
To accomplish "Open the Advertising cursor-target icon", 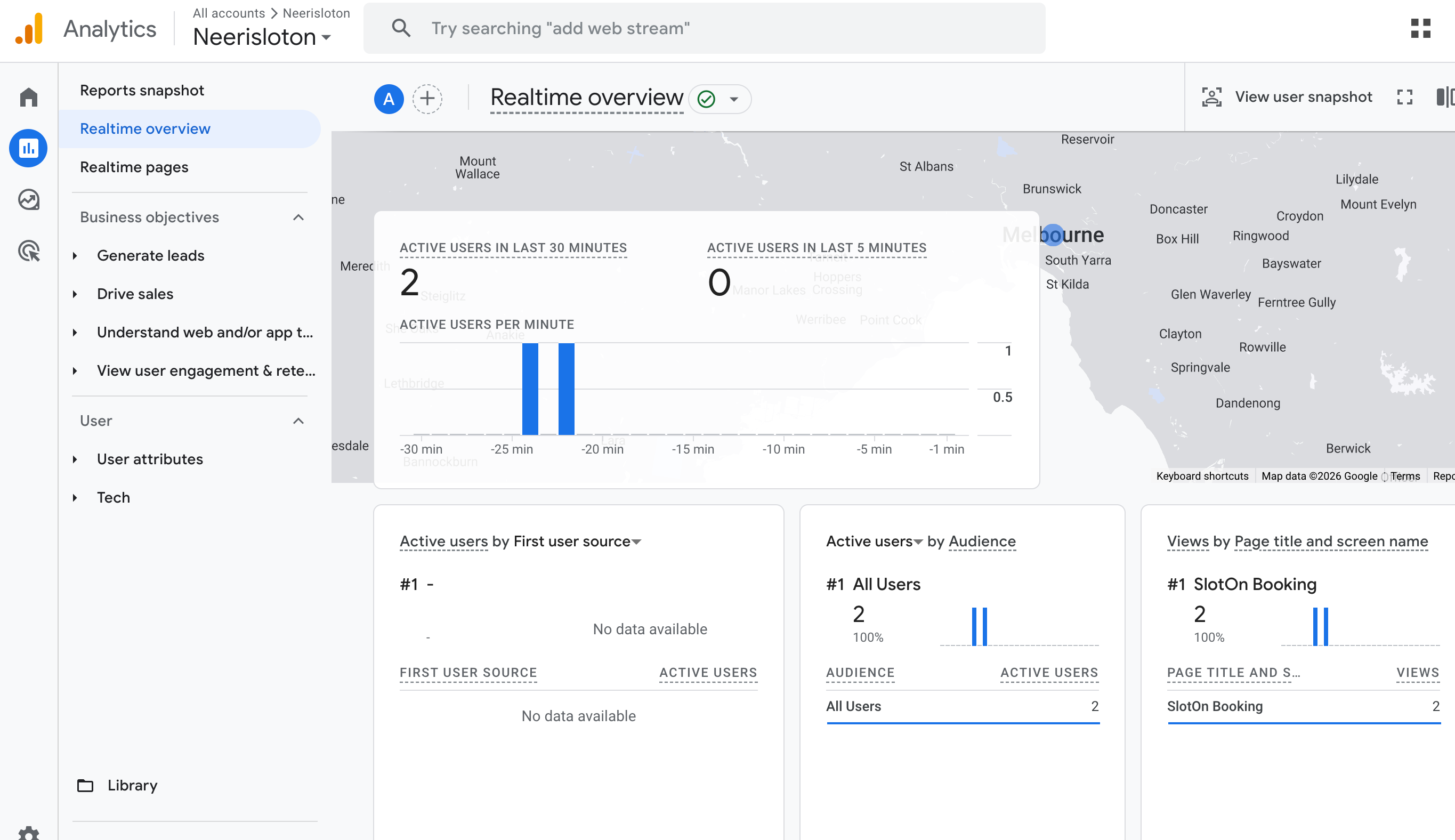I will pos(28,251).
